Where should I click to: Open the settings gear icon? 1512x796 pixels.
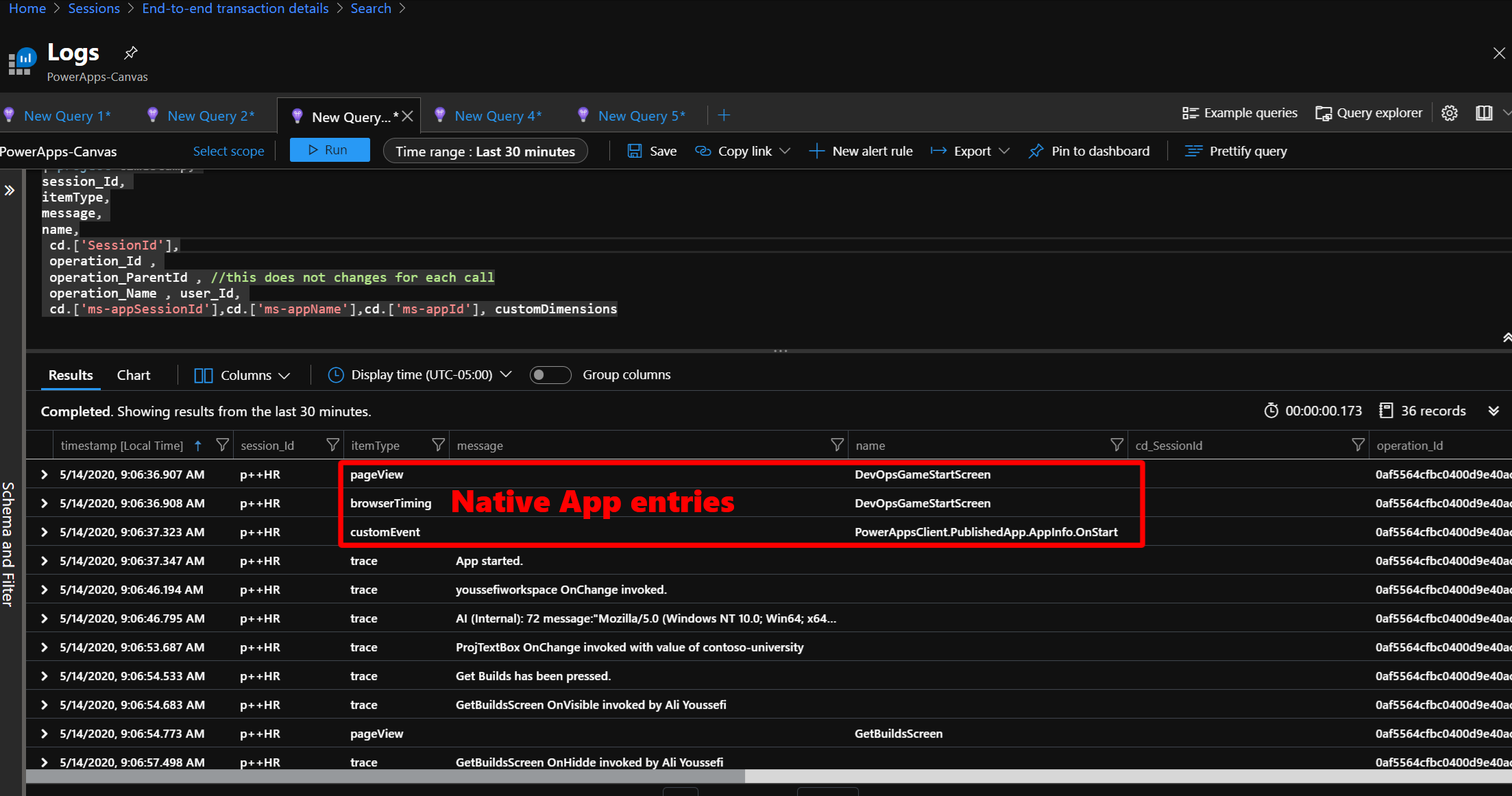[1449, 113]
